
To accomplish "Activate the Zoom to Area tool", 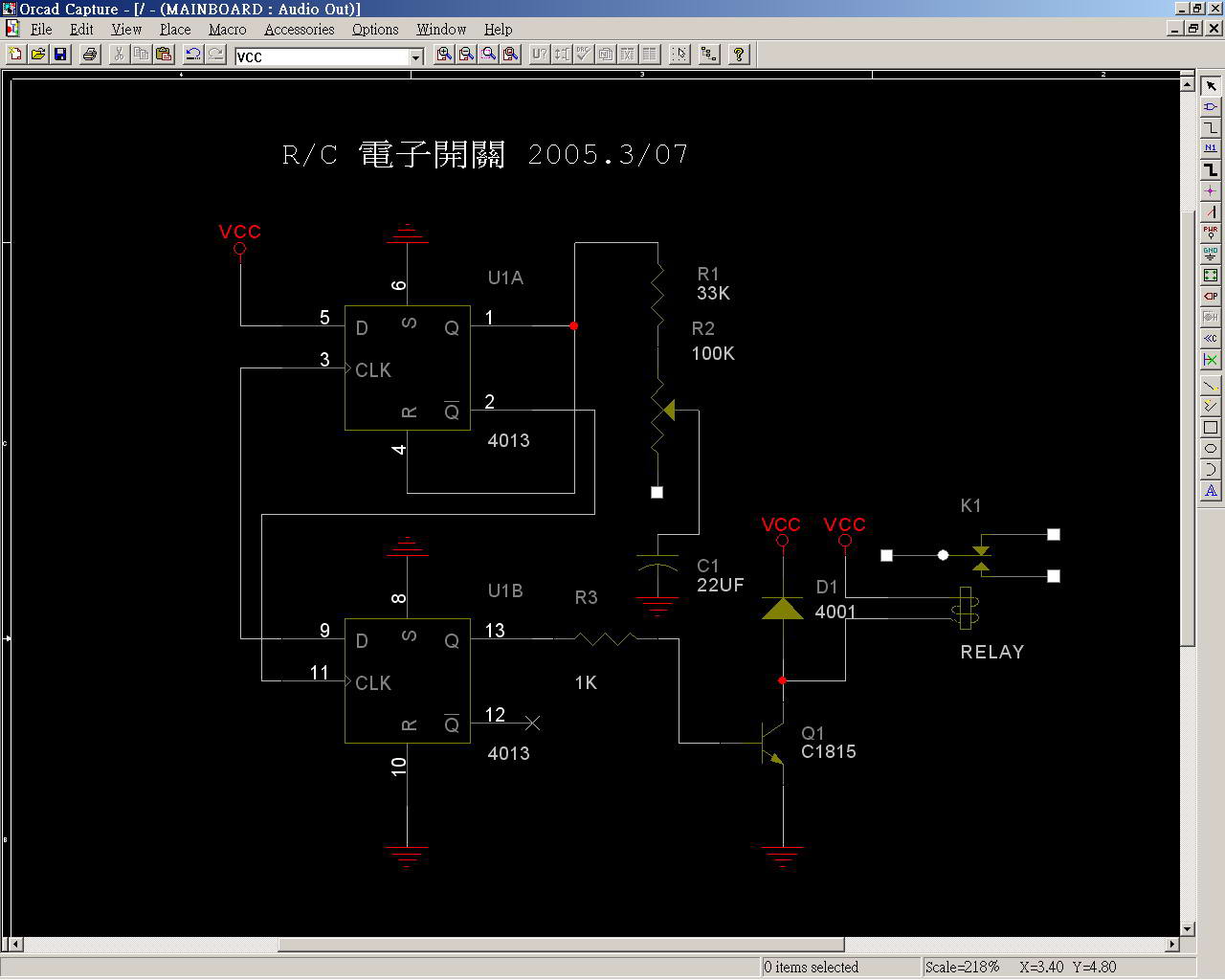I will click(489, 55).
